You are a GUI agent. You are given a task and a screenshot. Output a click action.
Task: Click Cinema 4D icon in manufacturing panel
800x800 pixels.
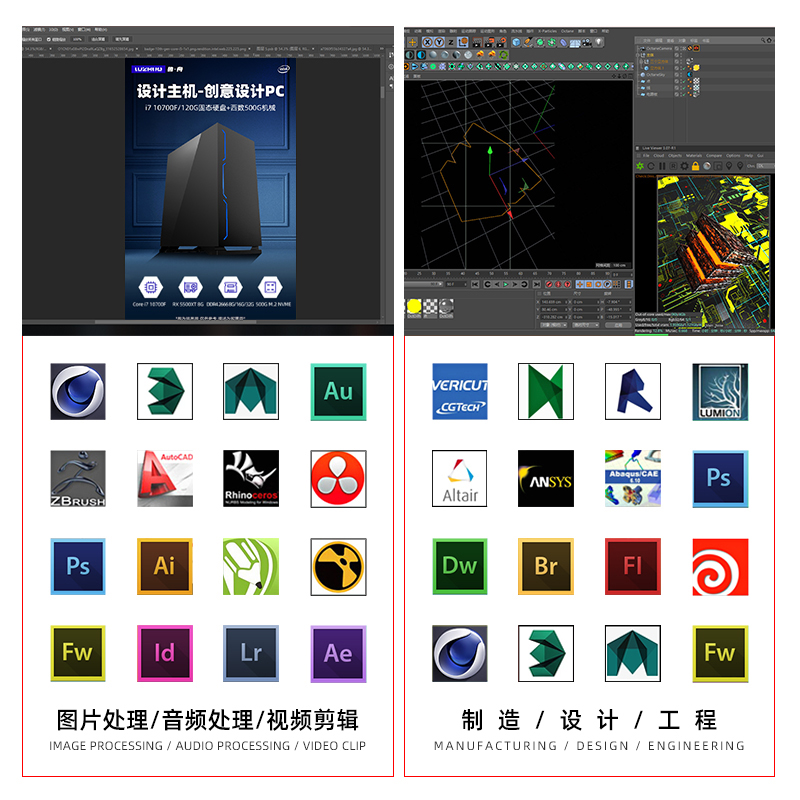pyautogui.click(x=460, y=653)
